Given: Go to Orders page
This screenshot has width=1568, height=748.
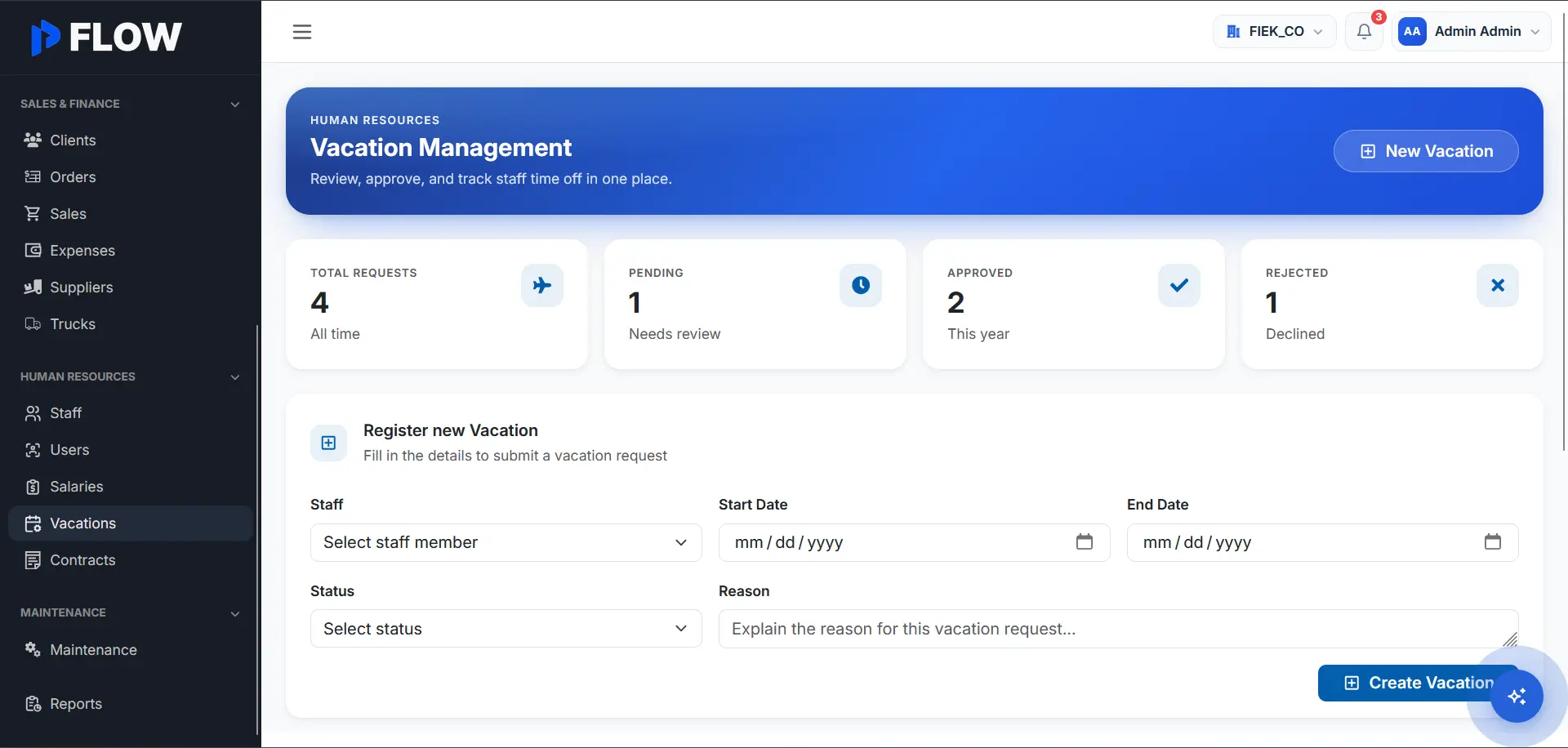Looking at the screenshot, I should coord(131,177).
